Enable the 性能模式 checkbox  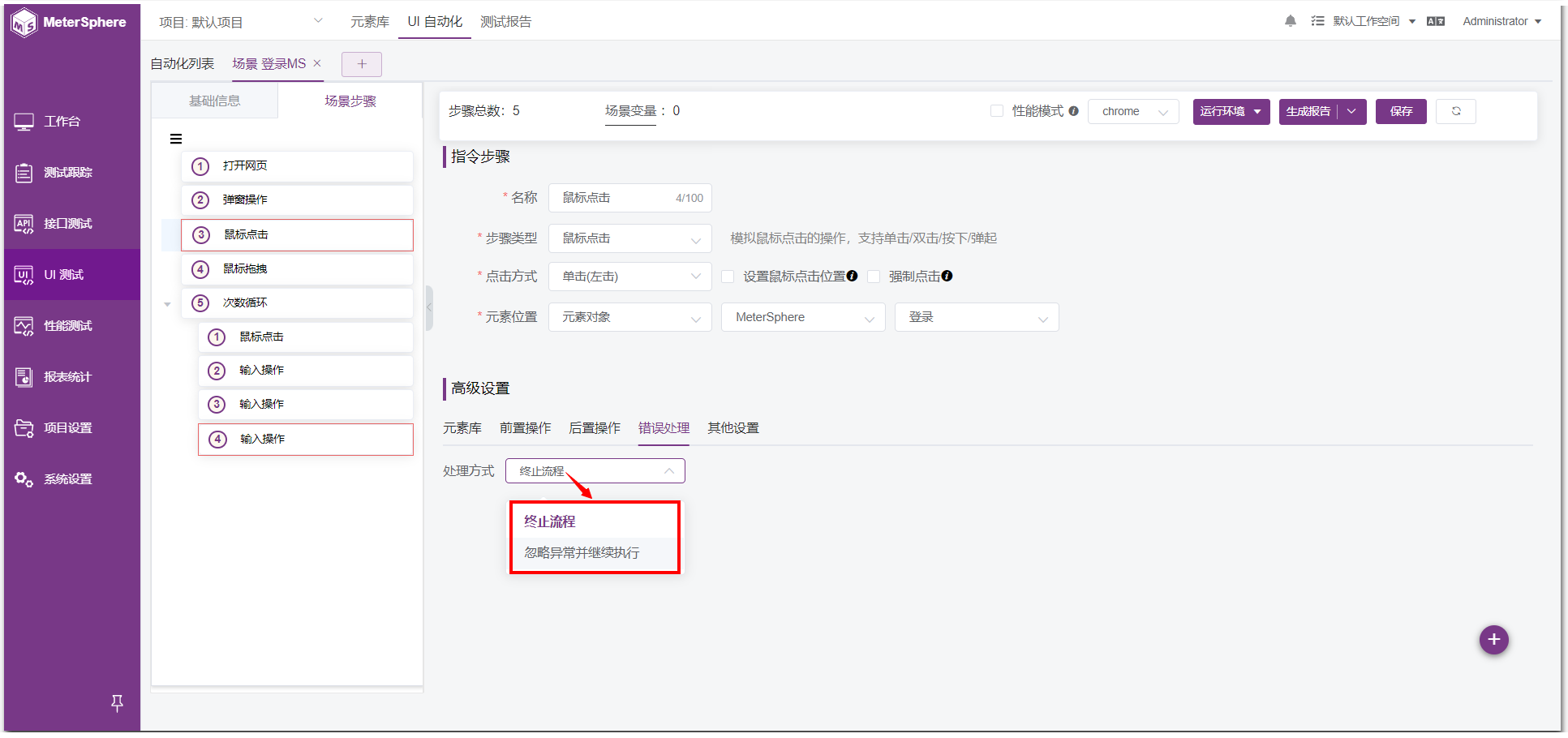pyautogui.click(x=997, y=111)
